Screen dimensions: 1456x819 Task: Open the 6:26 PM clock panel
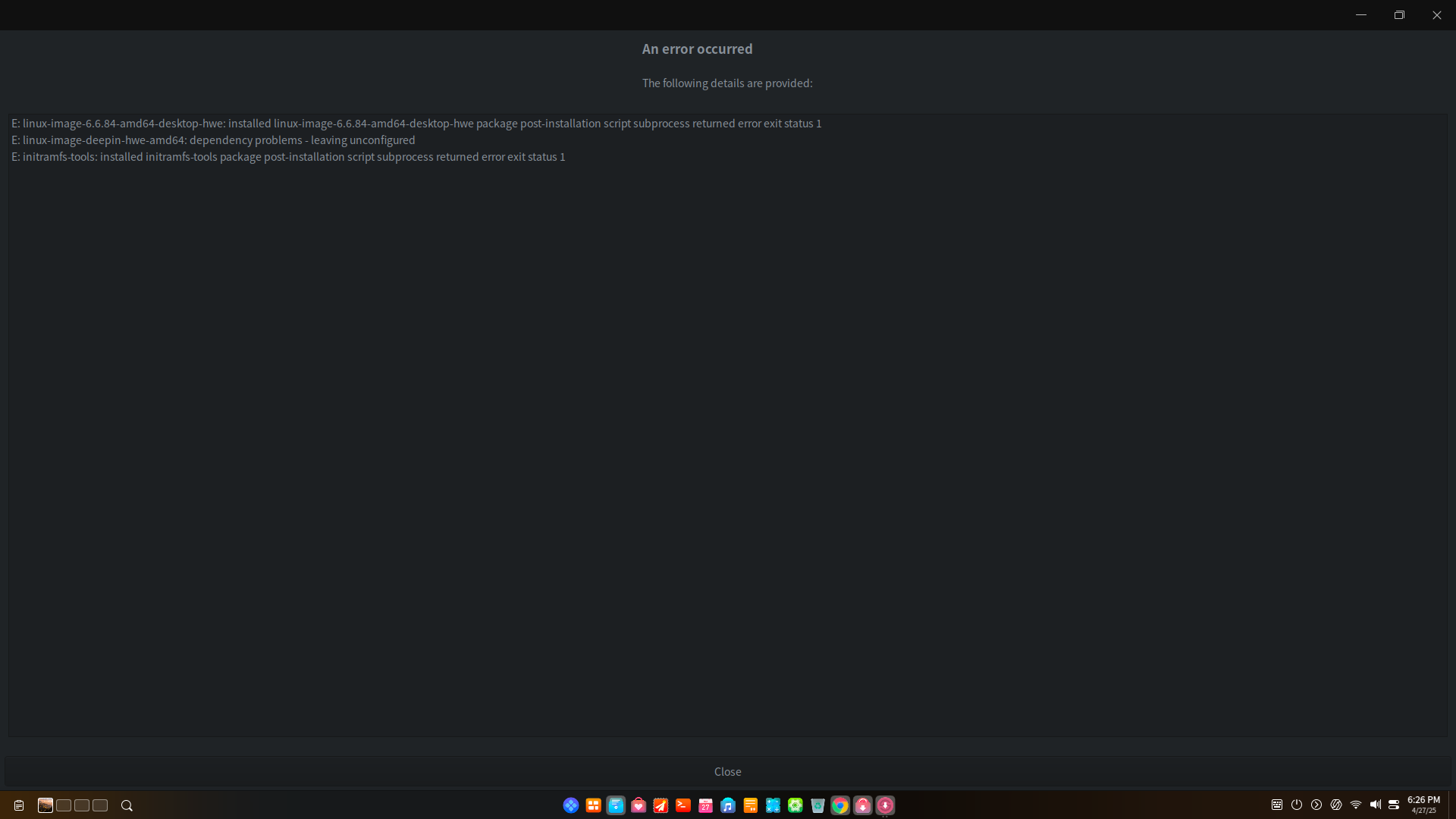click(1423, 805)
